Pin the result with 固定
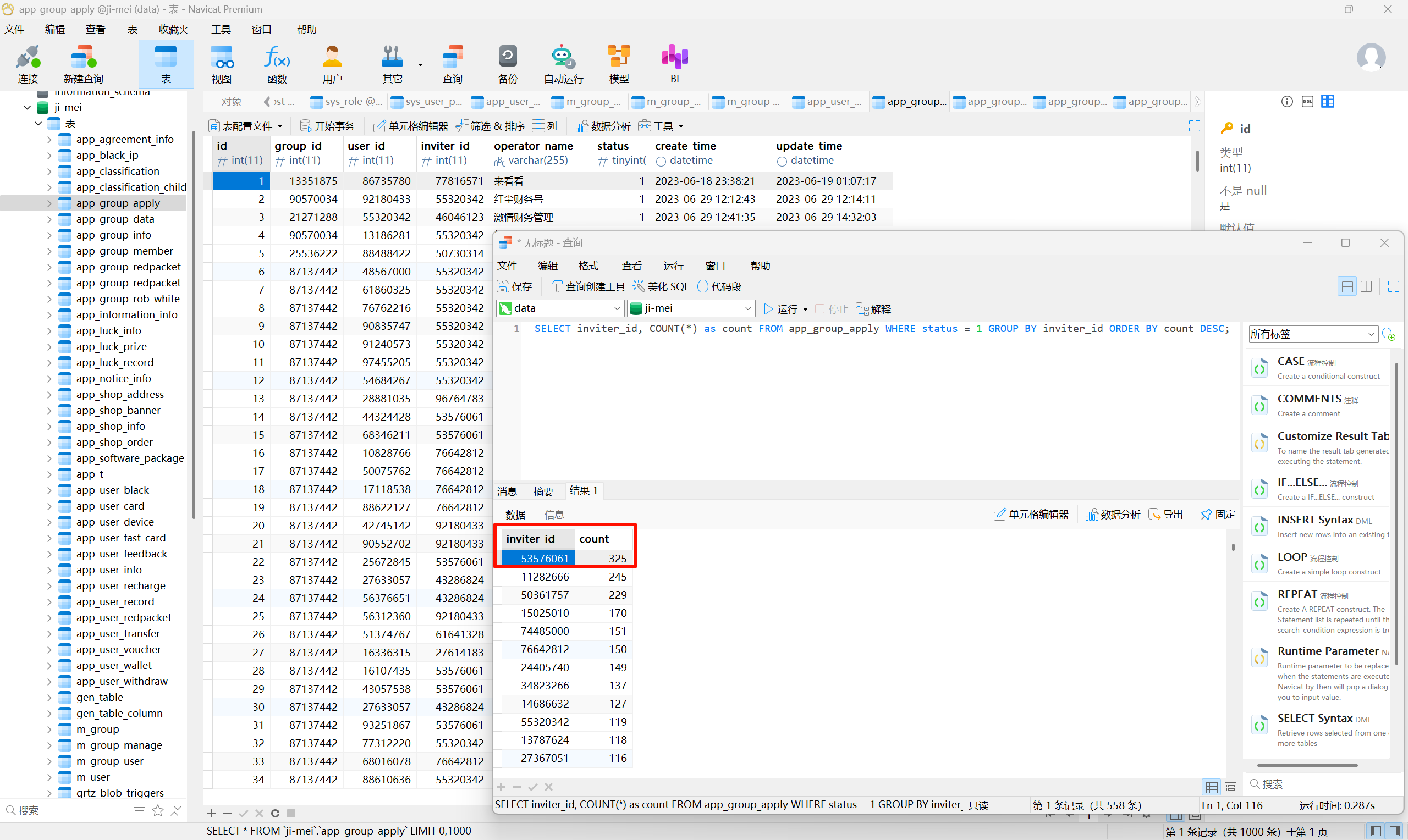This screenshot has width=1408, height=840. click(1218, 514)
